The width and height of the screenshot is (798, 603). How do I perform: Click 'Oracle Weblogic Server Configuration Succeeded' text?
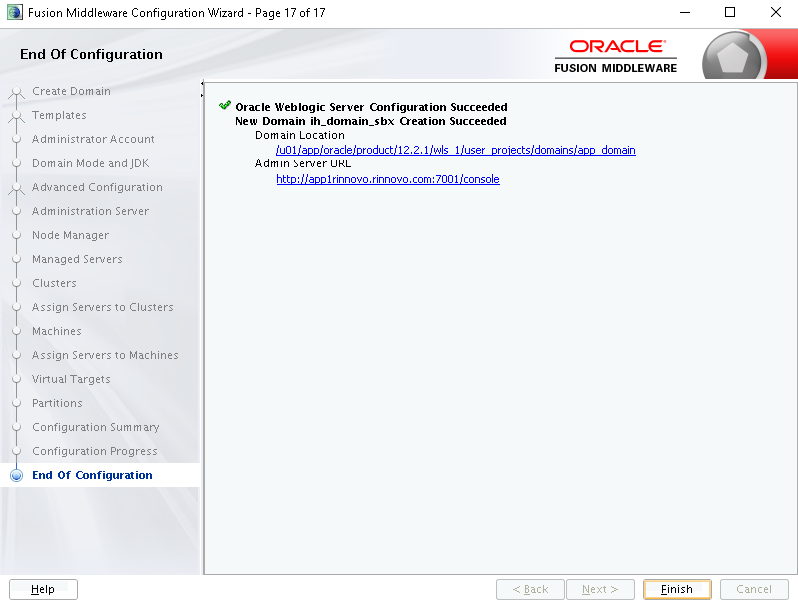pos(372,107)
